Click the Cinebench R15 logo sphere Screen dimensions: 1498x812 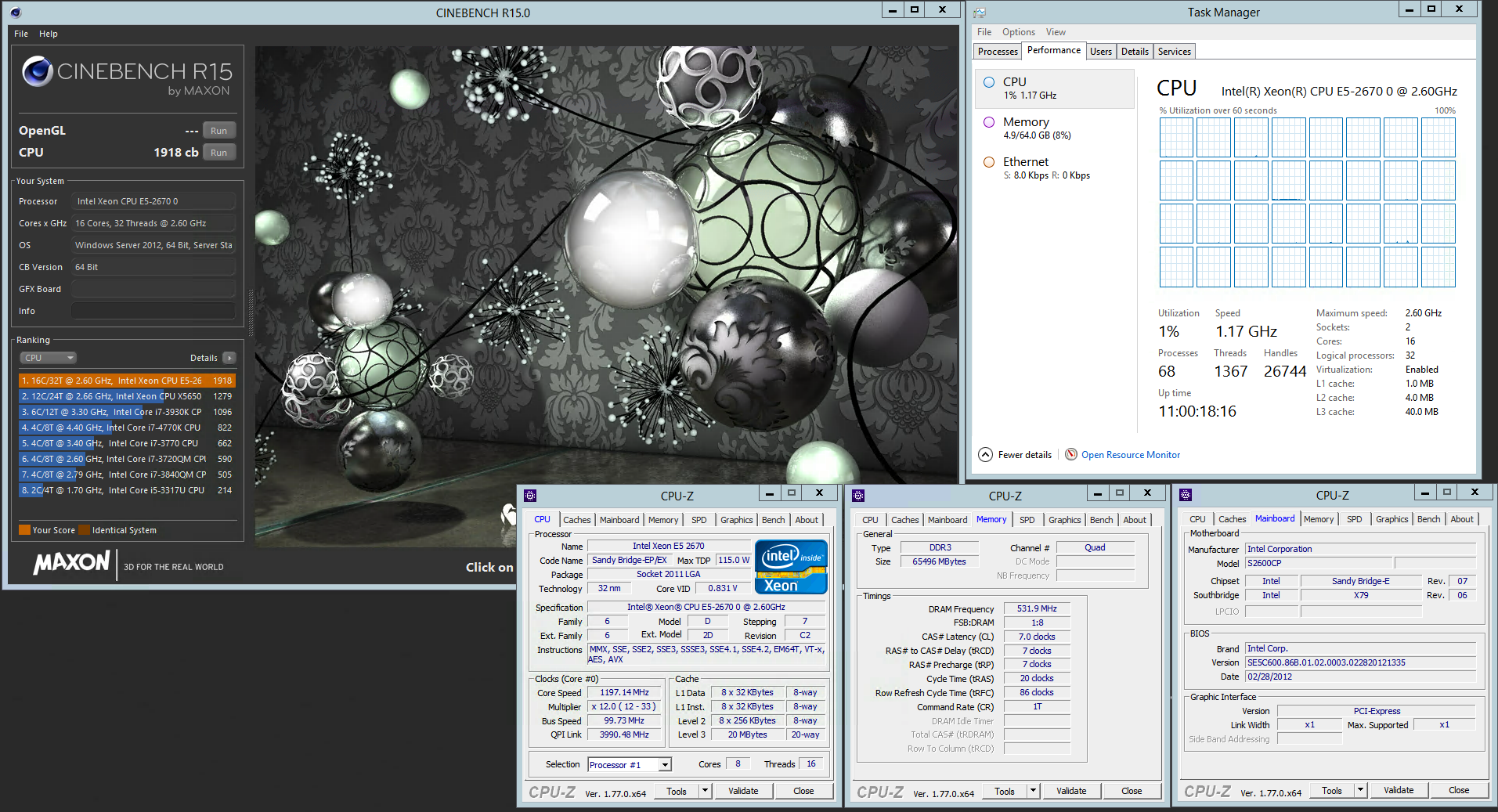pyautogui.click(x=38, y=72)
